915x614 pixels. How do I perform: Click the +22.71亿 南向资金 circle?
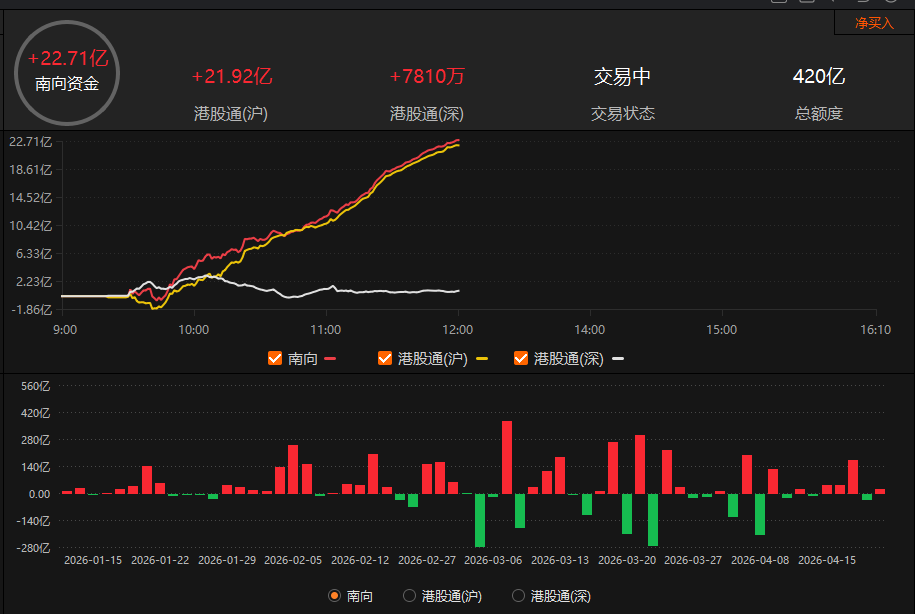coord(67,73)
